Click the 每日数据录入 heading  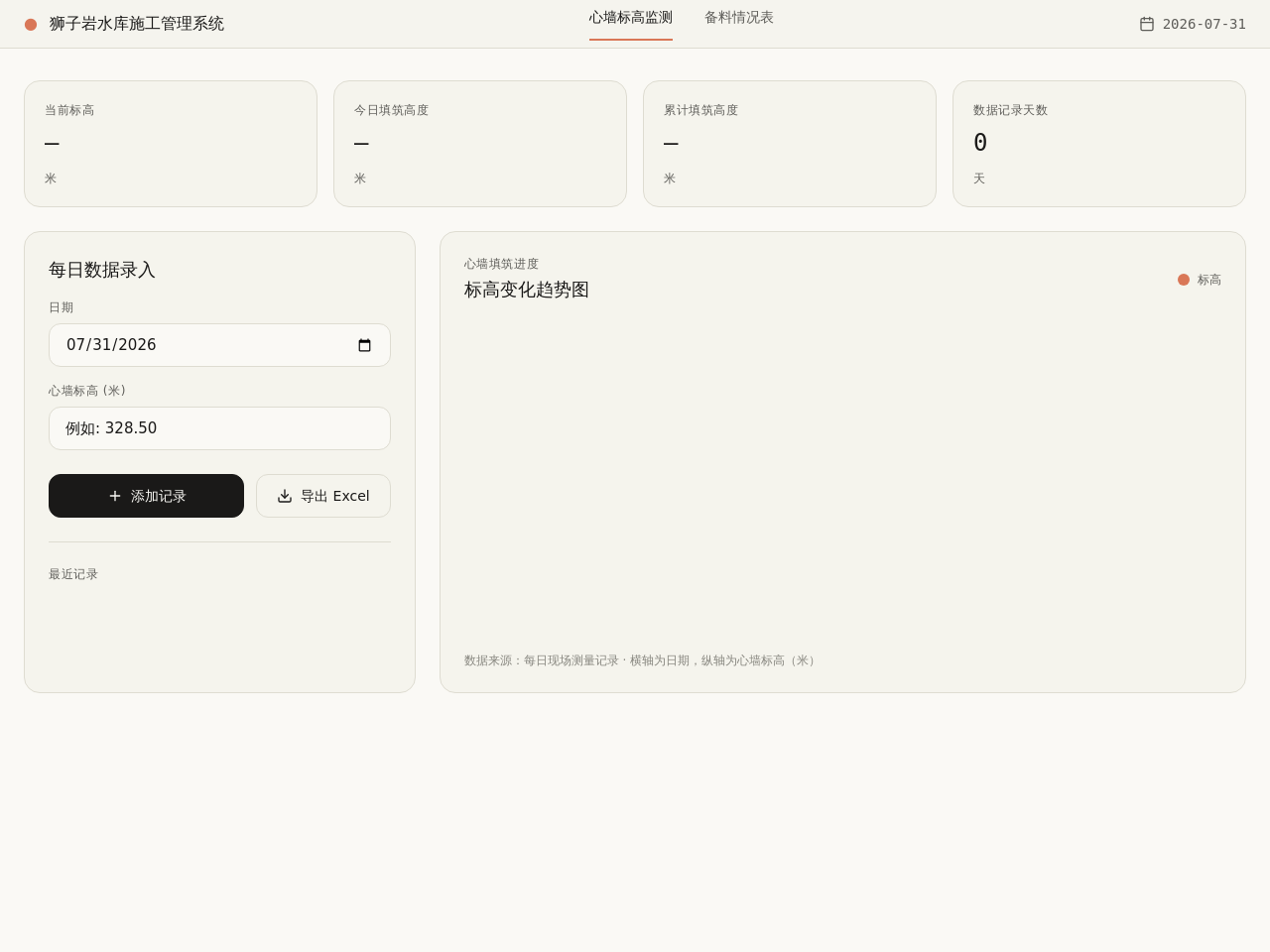(102, 270)
